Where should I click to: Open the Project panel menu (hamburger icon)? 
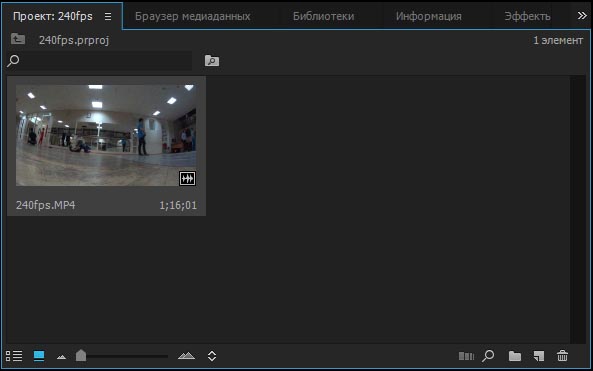coord(108,17)
